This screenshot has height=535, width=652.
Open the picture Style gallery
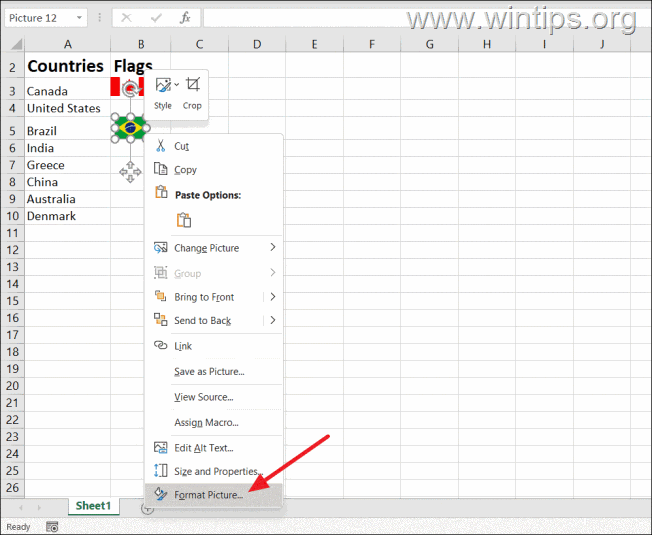click(x=163, y=94)
